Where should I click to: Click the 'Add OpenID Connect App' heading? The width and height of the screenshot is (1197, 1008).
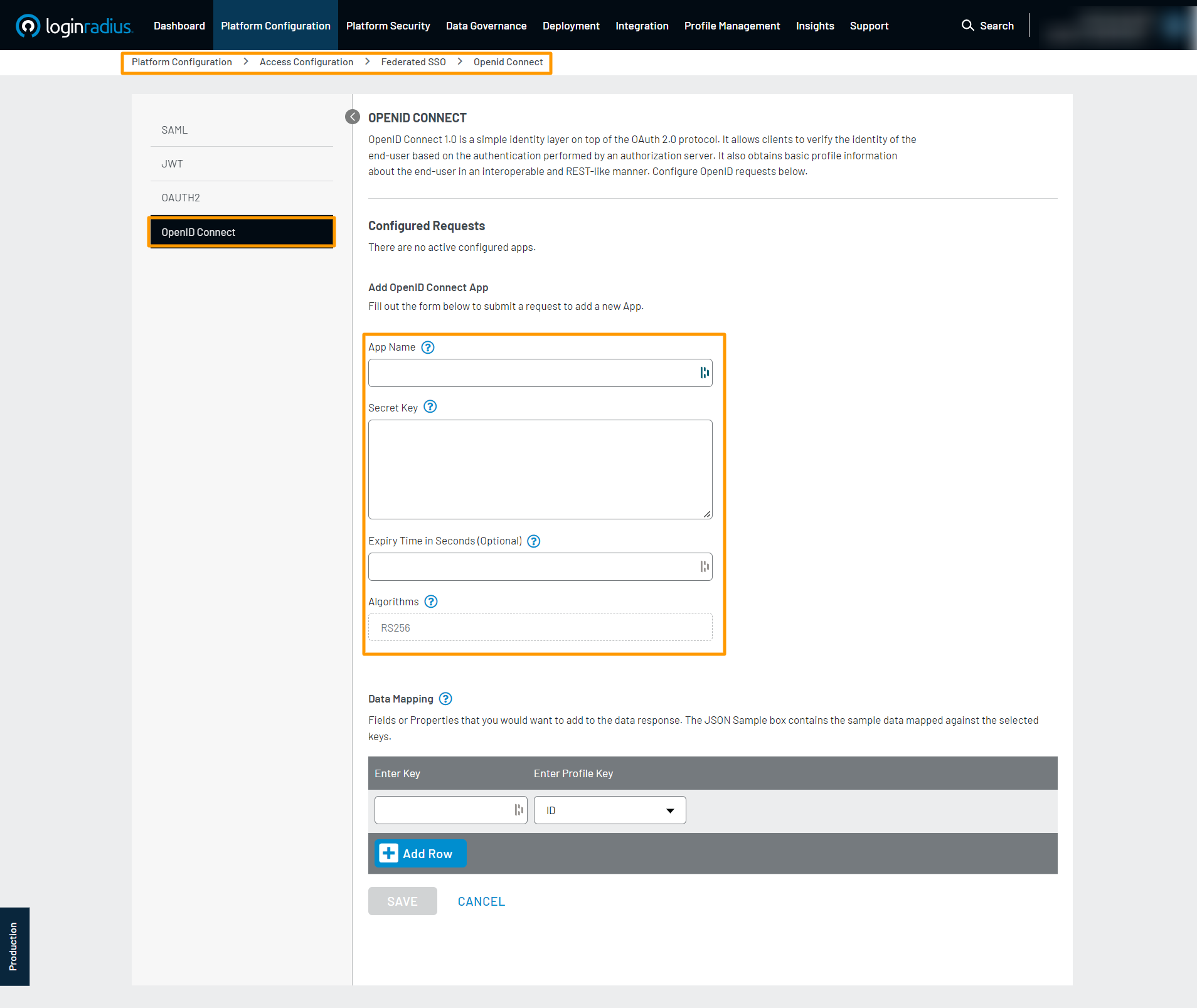pos(428,287)
